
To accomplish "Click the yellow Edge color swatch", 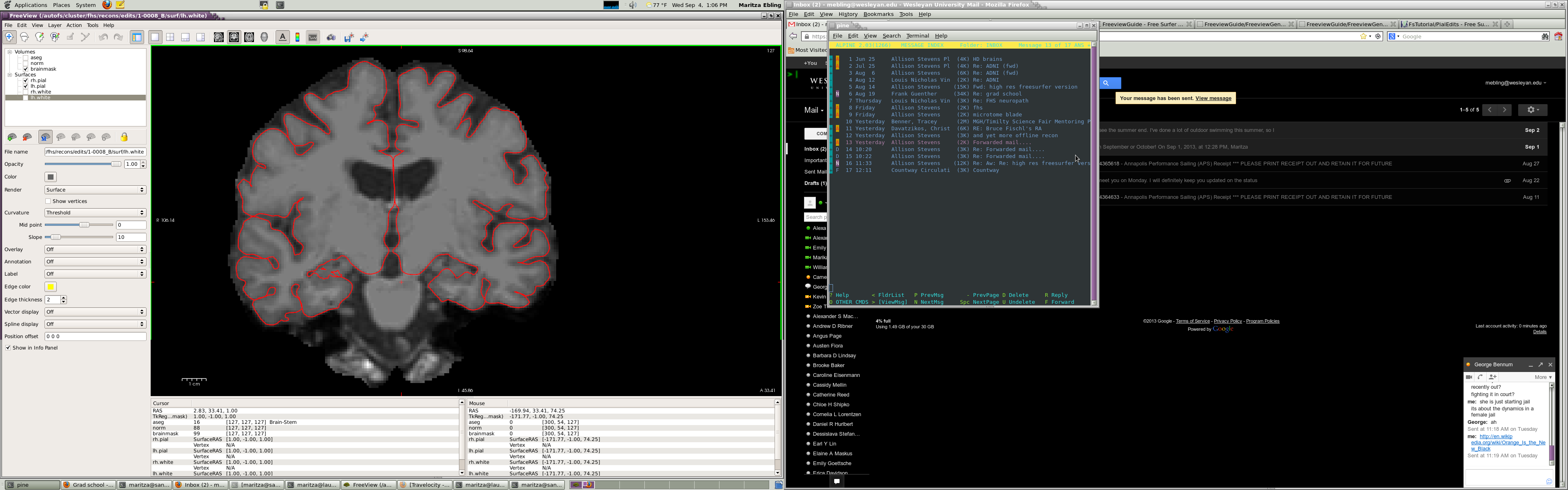I will coord(51,287).
